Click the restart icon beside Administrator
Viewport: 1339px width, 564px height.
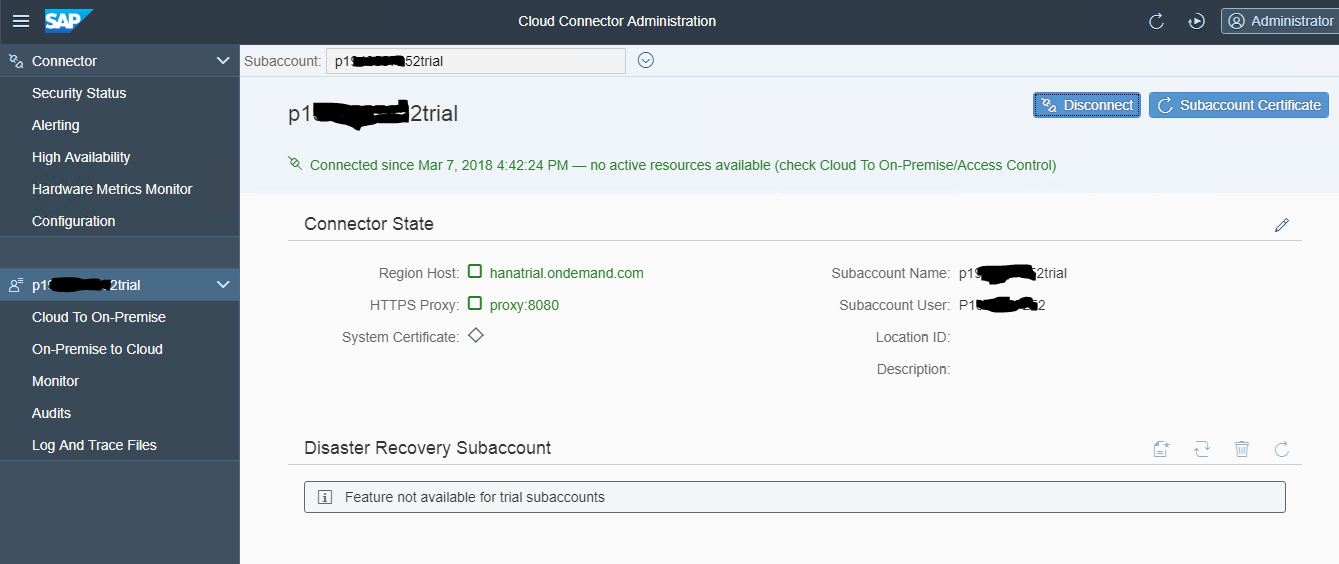[x=1196, y=21]
